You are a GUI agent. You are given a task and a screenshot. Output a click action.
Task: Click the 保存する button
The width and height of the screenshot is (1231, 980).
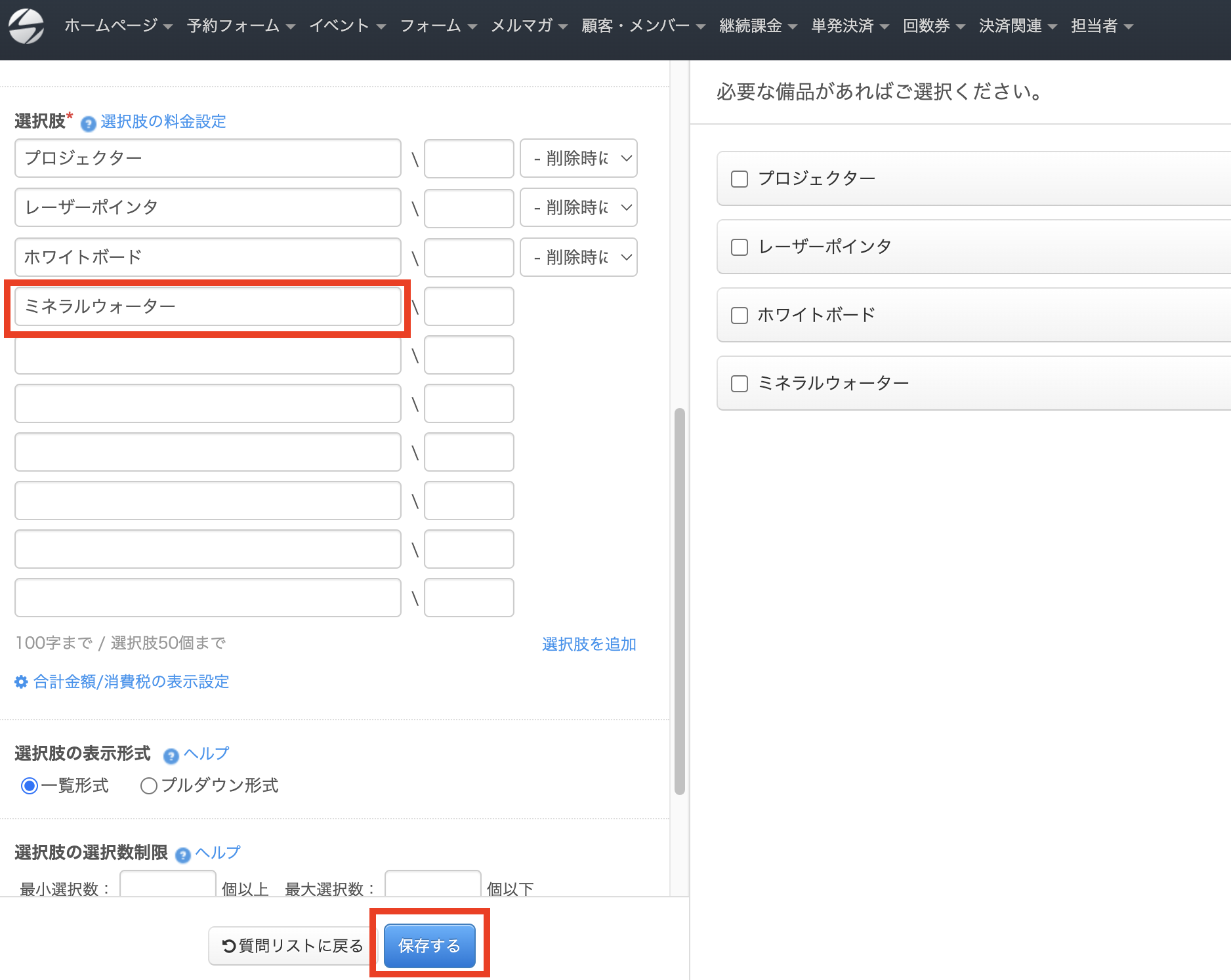(x=430, y=946)
